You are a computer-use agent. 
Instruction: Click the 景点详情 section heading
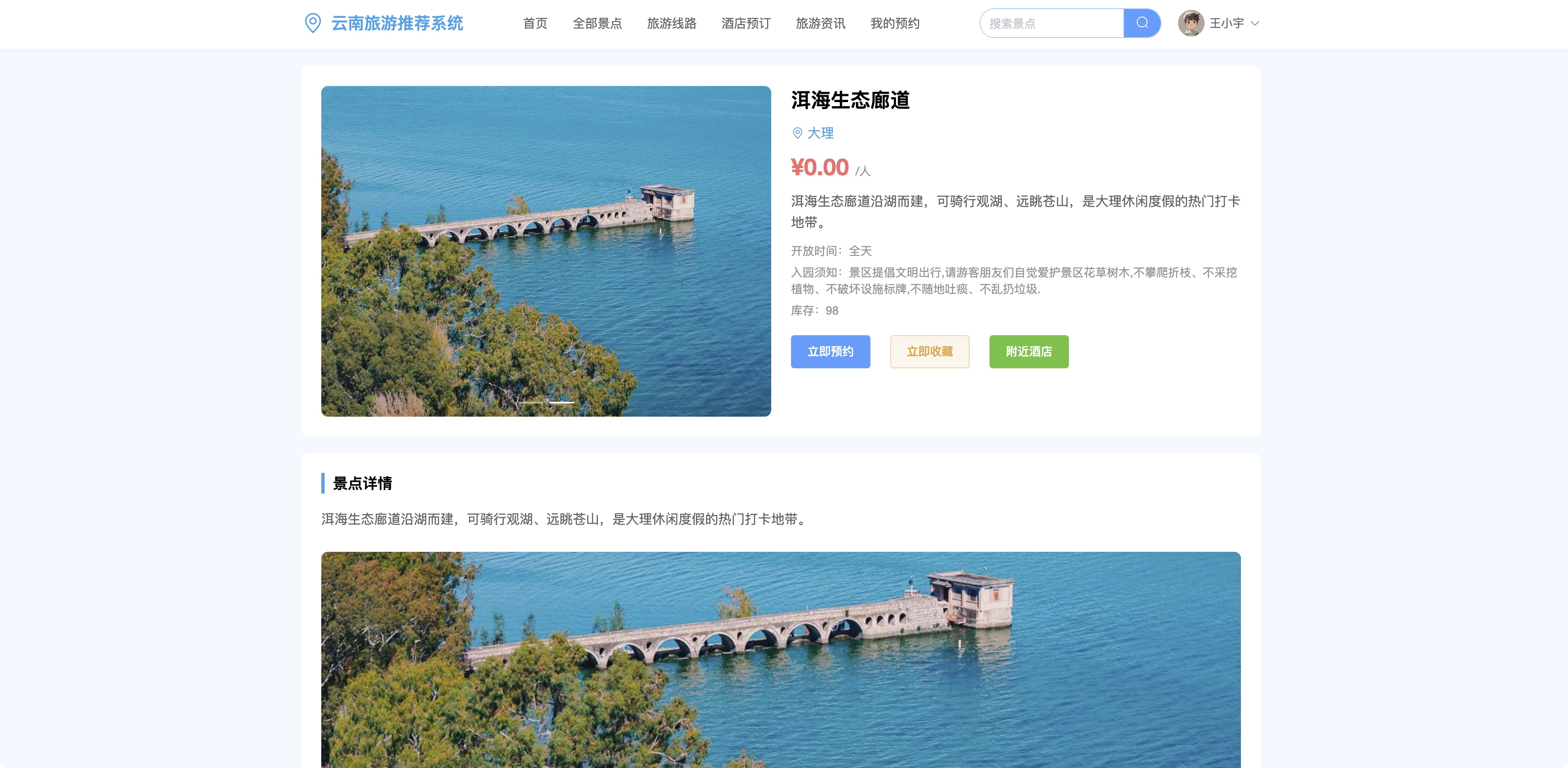(x=362, y=483)
